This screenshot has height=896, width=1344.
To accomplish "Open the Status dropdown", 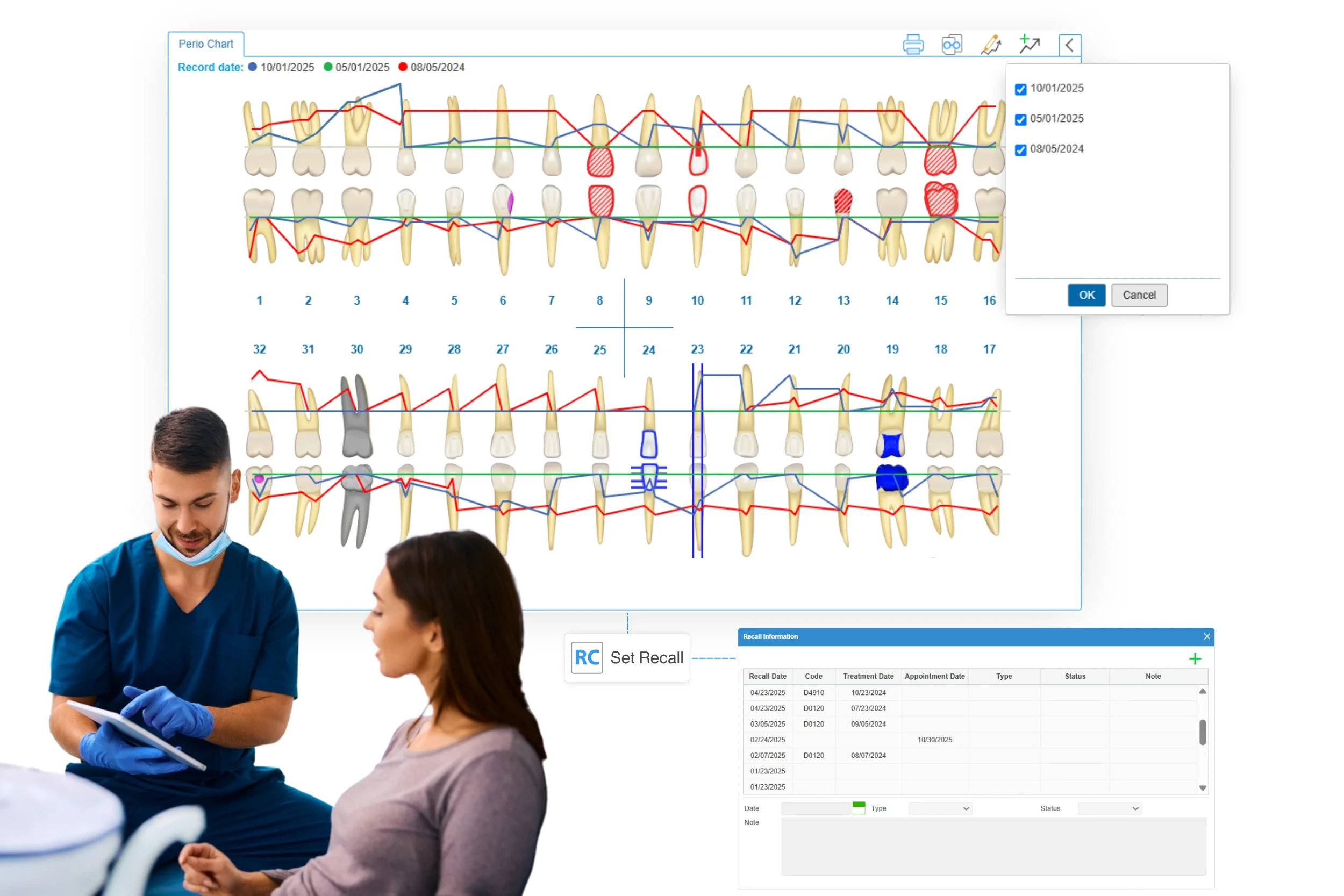I will click(x=1109, y=808).
